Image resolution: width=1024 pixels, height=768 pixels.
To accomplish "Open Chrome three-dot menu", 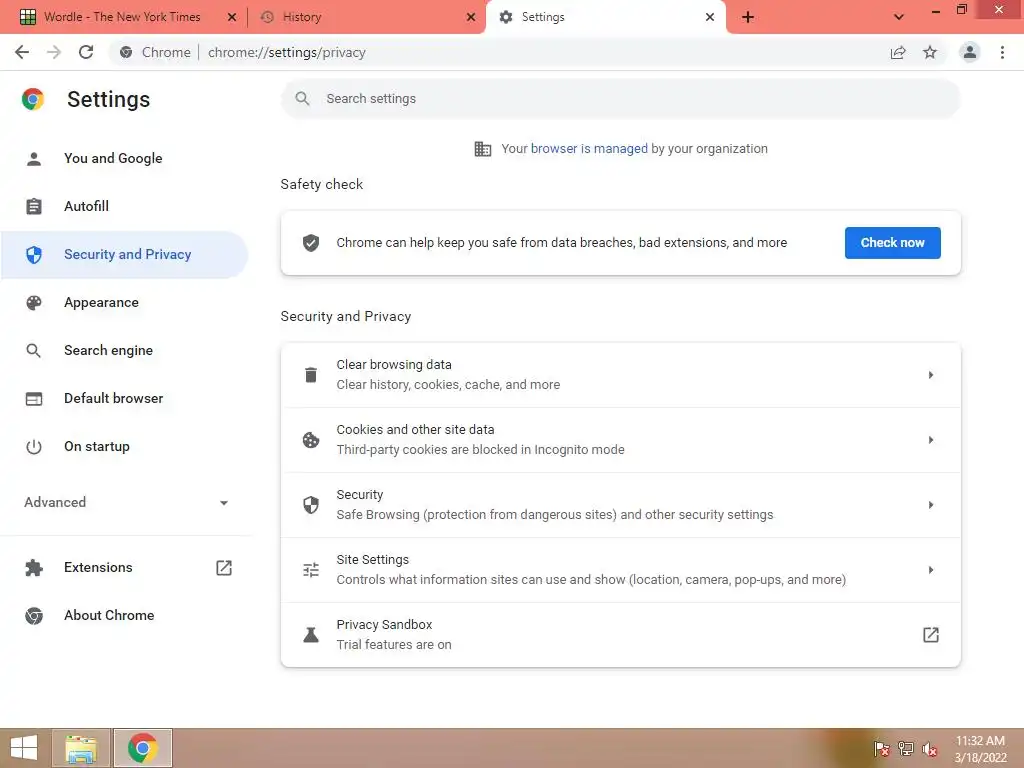I will (x=1002, y=52).
